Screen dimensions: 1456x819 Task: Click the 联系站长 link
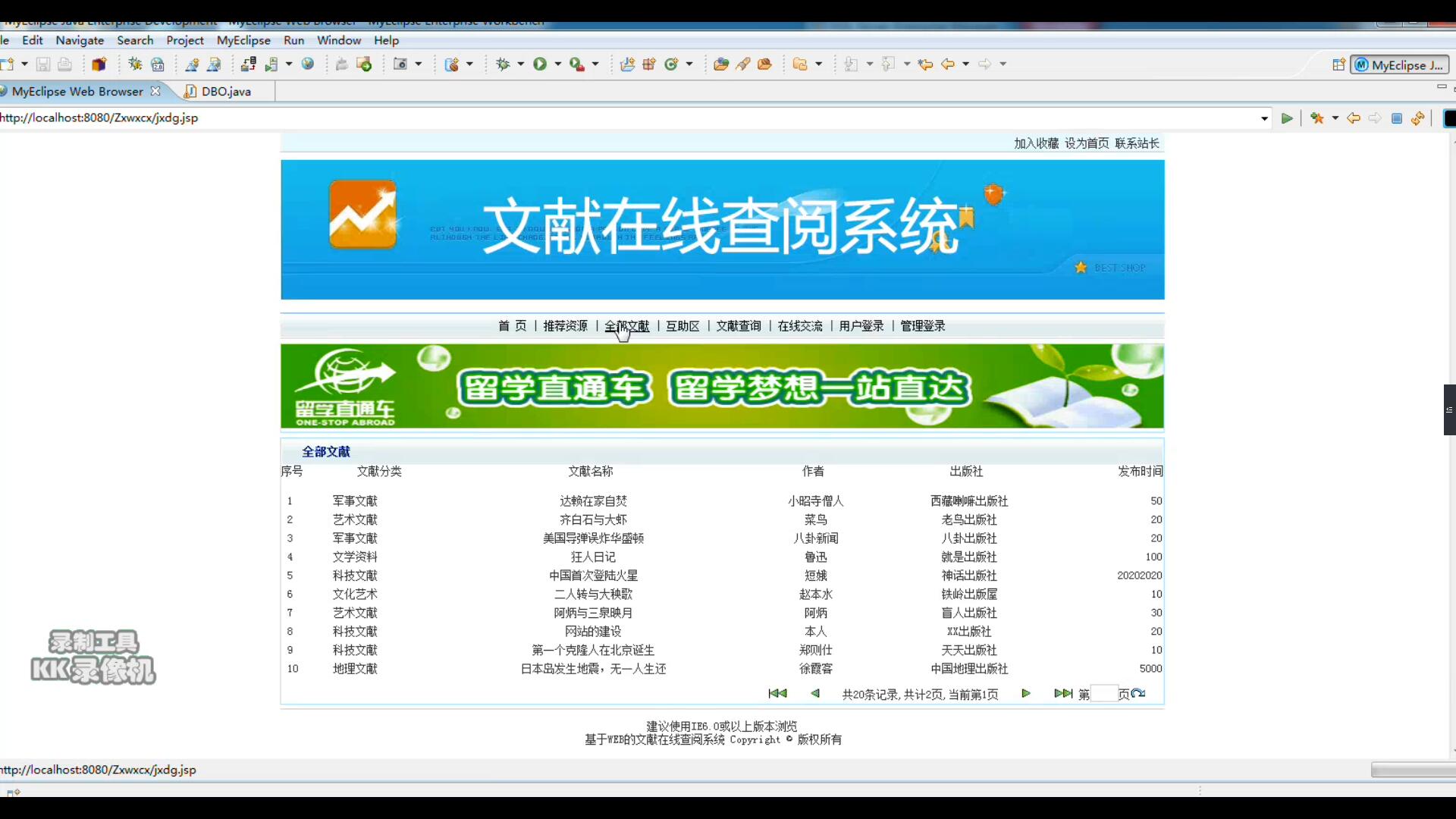coord(1137,143)
